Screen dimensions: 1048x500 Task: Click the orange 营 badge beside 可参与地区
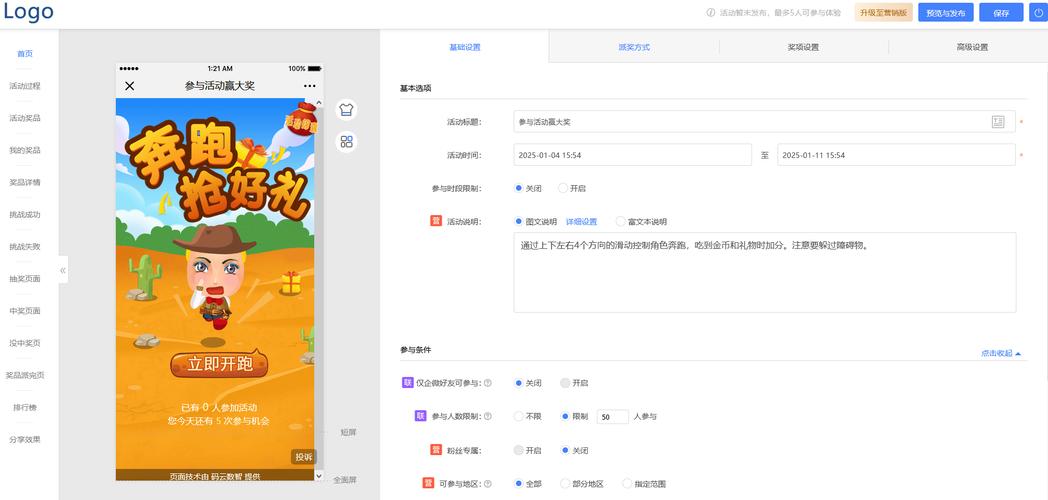(428, 483)
